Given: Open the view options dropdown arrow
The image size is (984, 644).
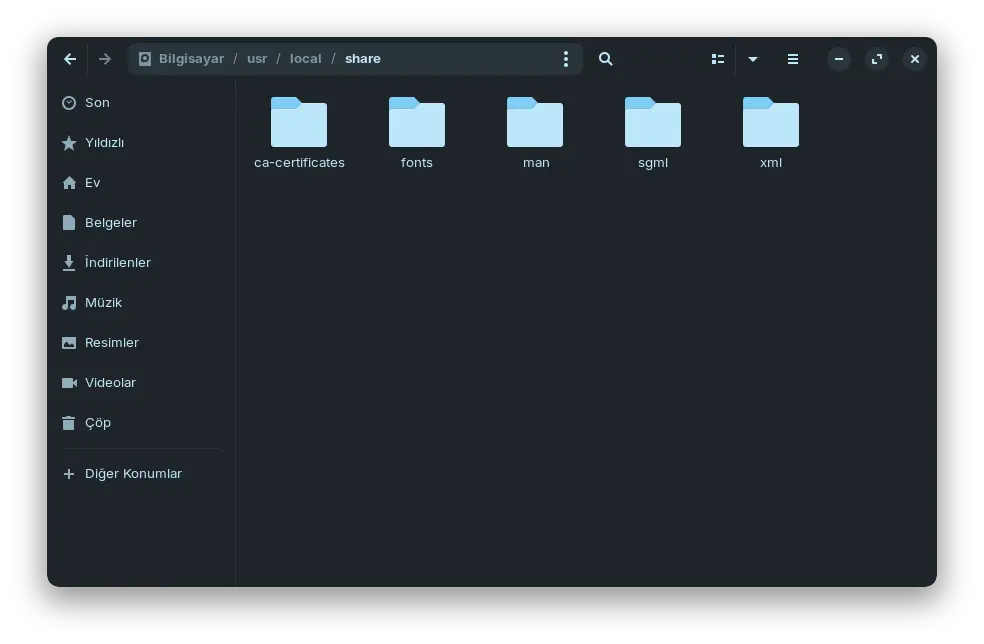Looking at the screenshot, I should pos(753,59).
